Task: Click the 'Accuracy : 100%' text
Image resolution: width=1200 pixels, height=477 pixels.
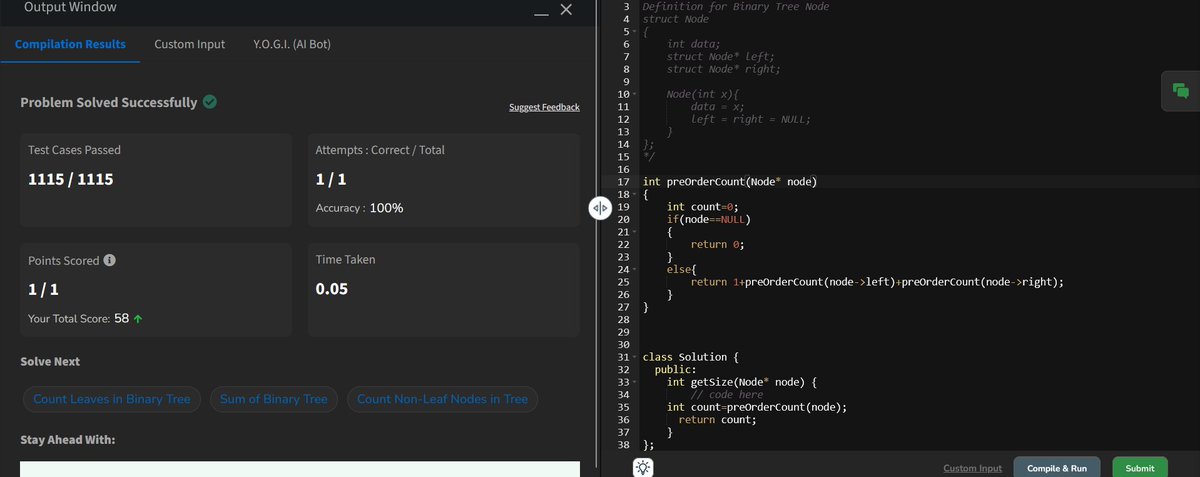Action: coord(359,208)
